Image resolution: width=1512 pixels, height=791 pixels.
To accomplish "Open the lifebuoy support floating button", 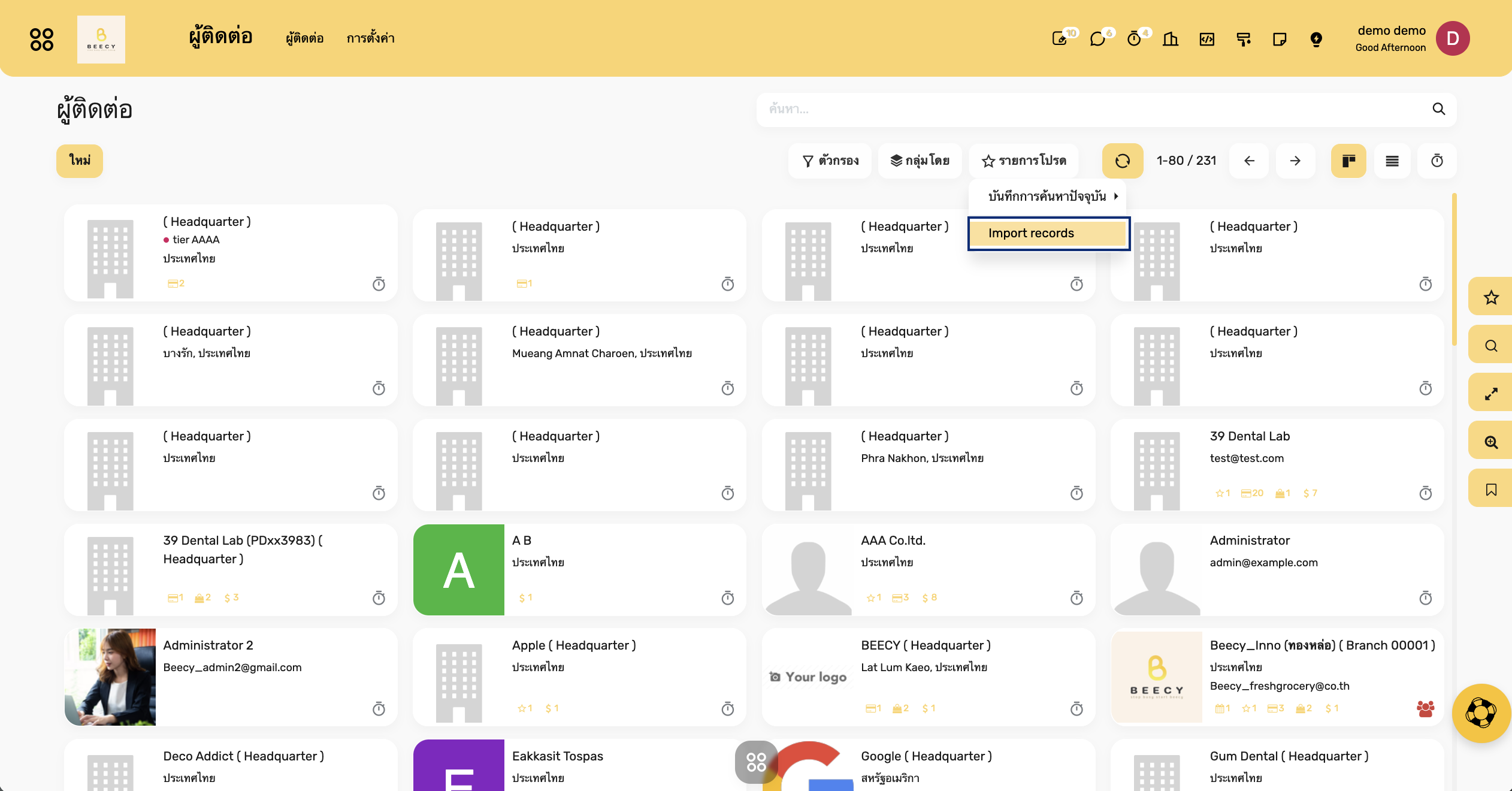I will [1481, 713].
